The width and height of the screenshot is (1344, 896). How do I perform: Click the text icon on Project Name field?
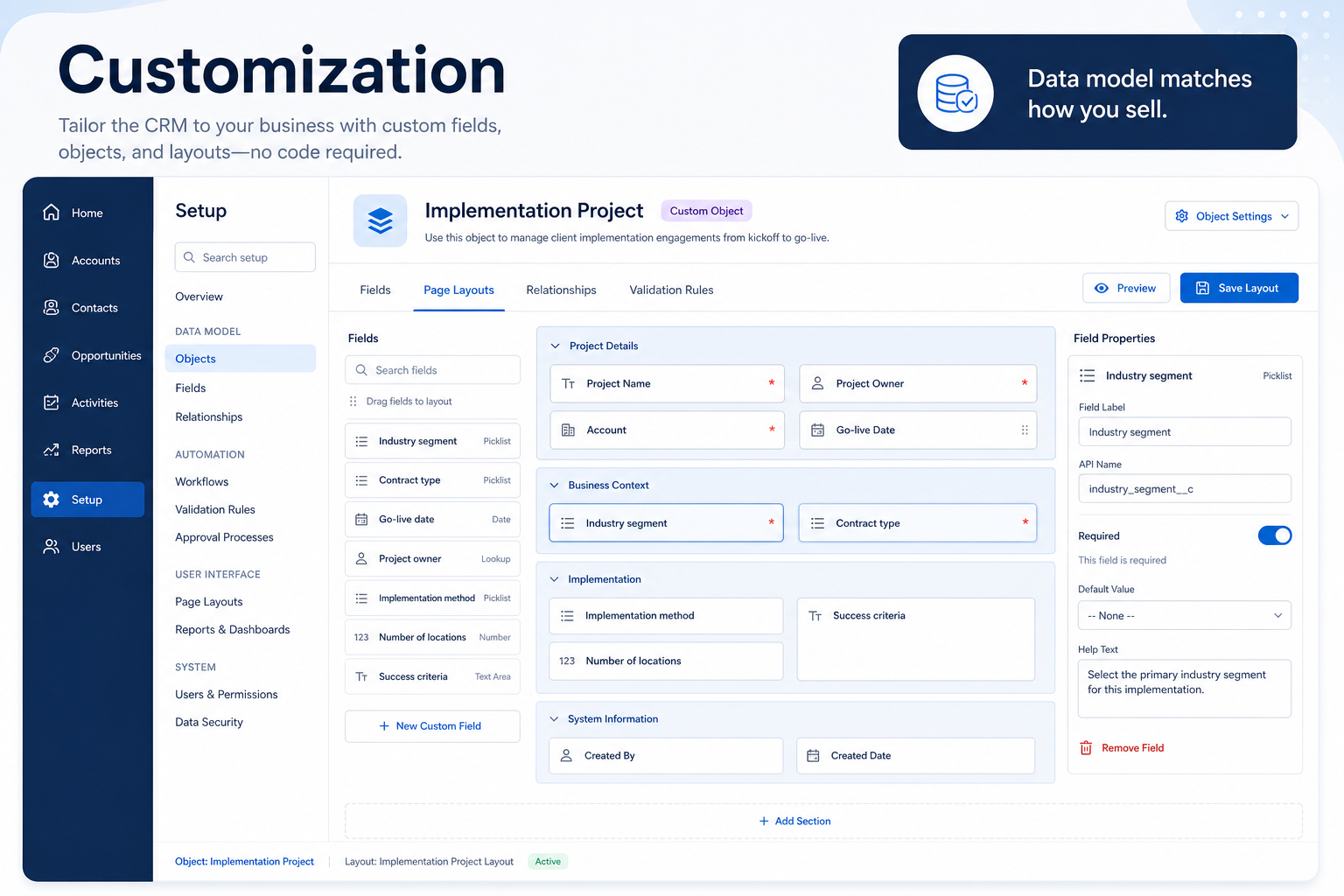[568, 383]
